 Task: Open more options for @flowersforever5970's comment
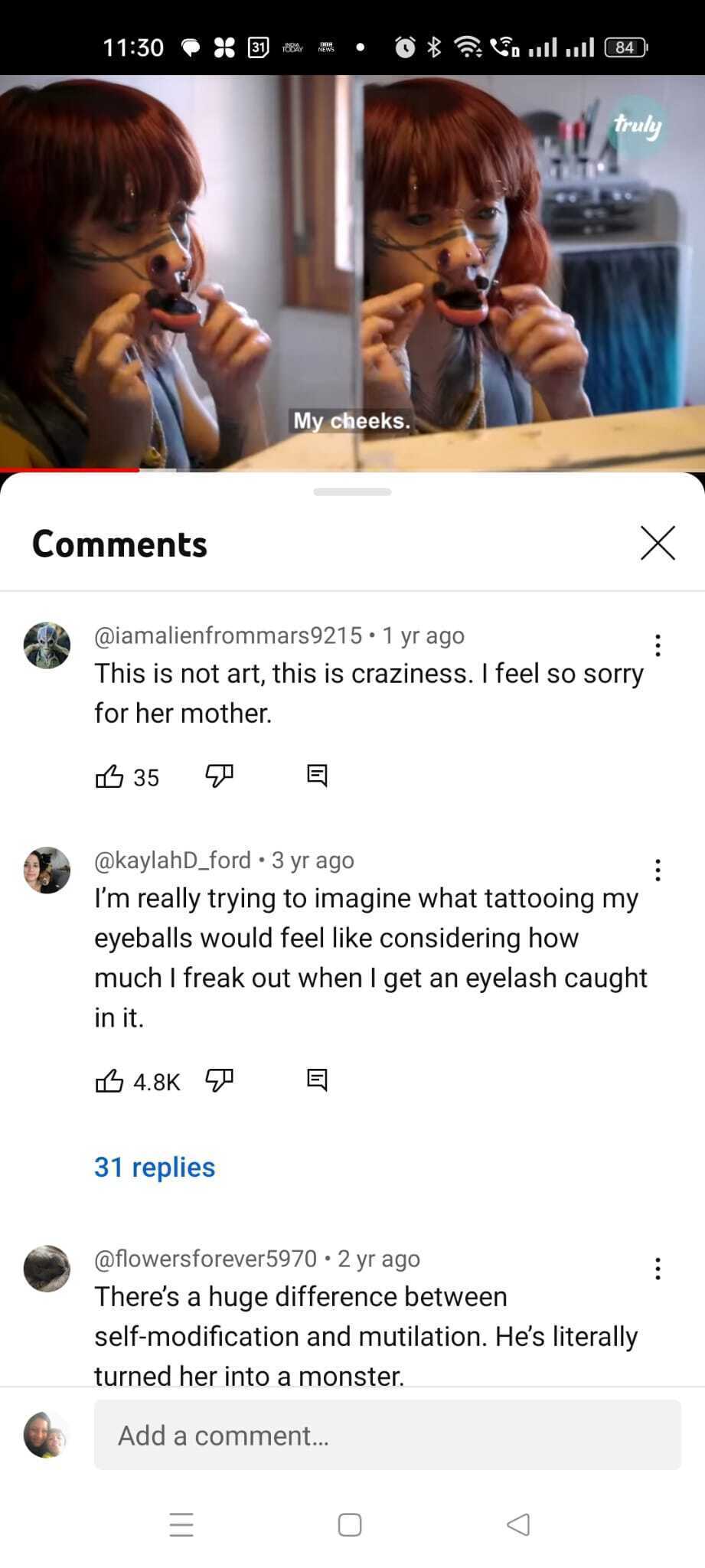click(x=658, y=1269)
